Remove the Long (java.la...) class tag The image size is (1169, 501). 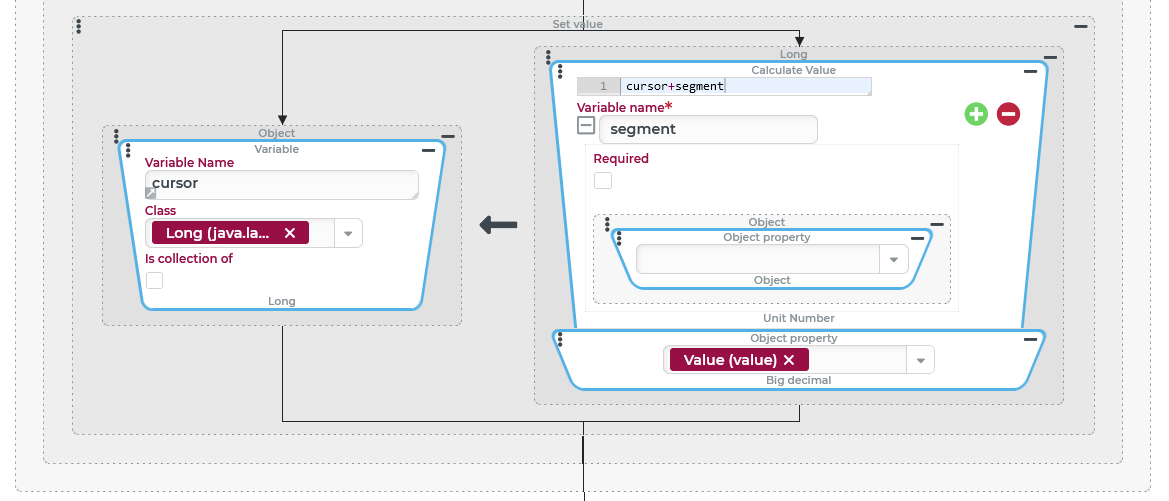(290, 233)
